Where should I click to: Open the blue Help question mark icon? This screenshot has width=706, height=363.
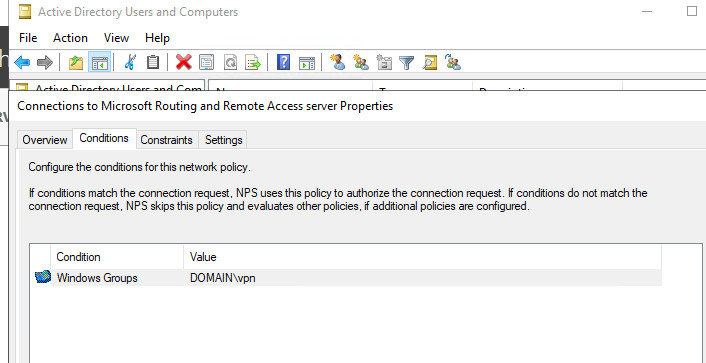[x=283, y=62]
